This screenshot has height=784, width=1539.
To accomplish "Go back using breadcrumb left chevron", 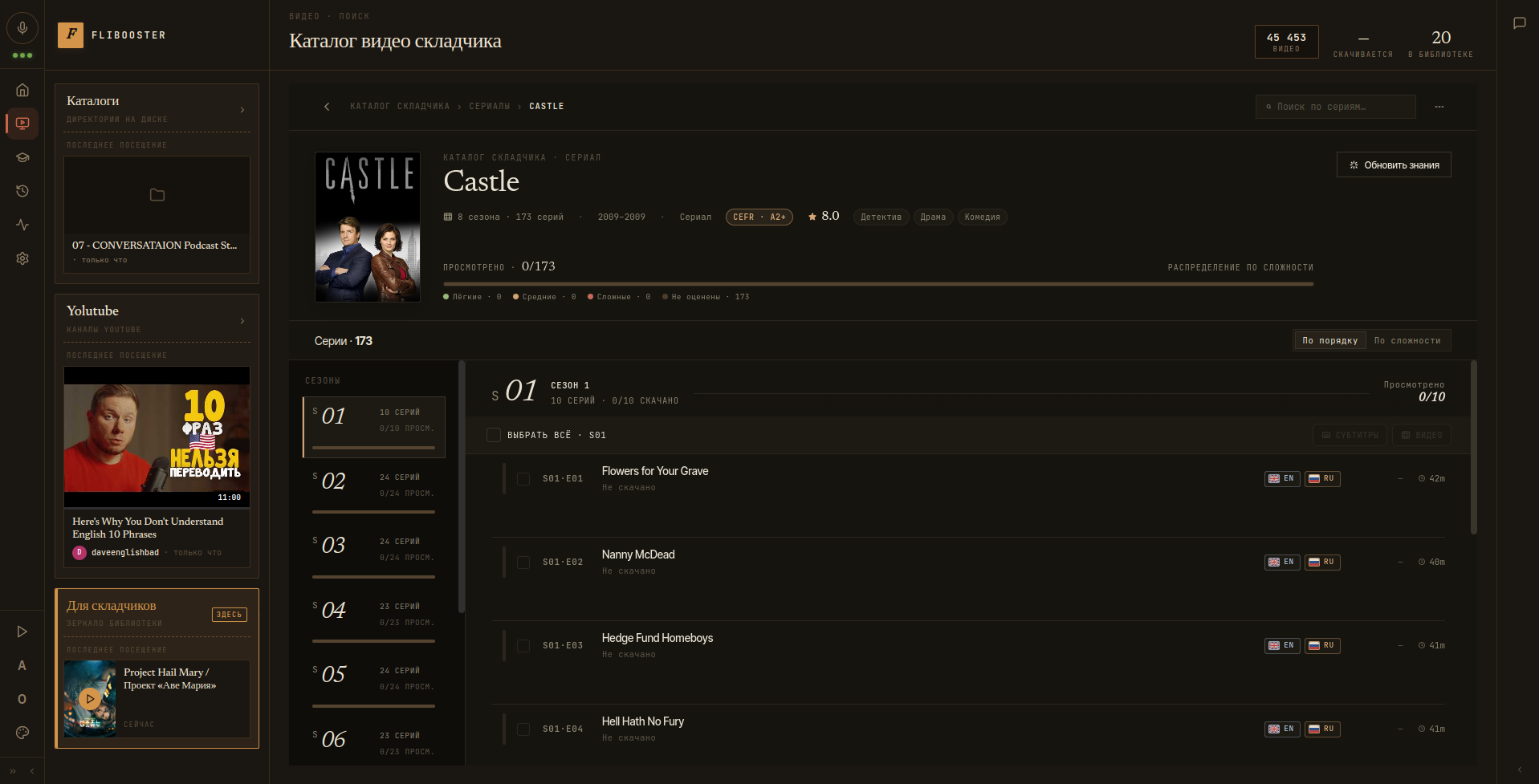I will 327,107.
